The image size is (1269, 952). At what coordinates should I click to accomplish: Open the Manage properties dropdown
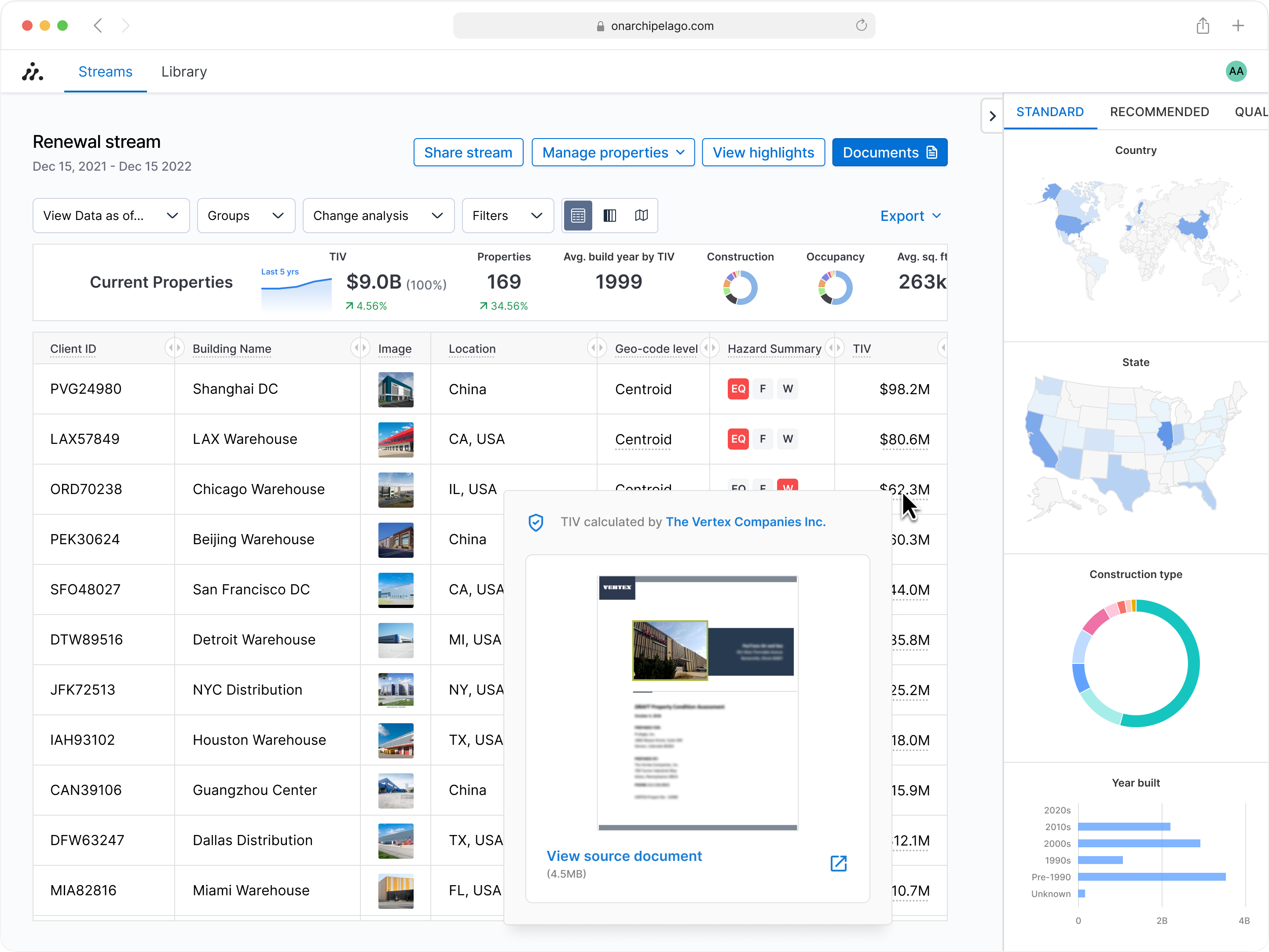tap(612, 153)
